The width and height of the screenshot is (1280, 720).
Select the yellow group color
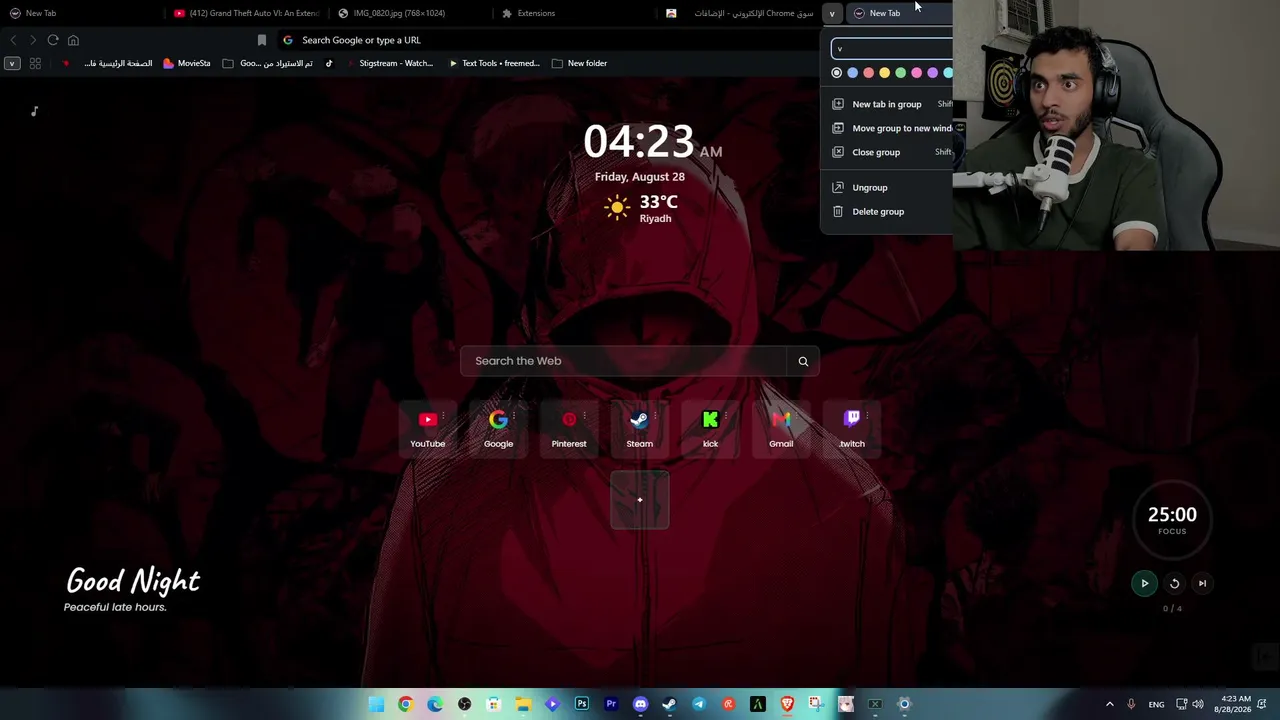pyautogui.click(x=885, y=72)
